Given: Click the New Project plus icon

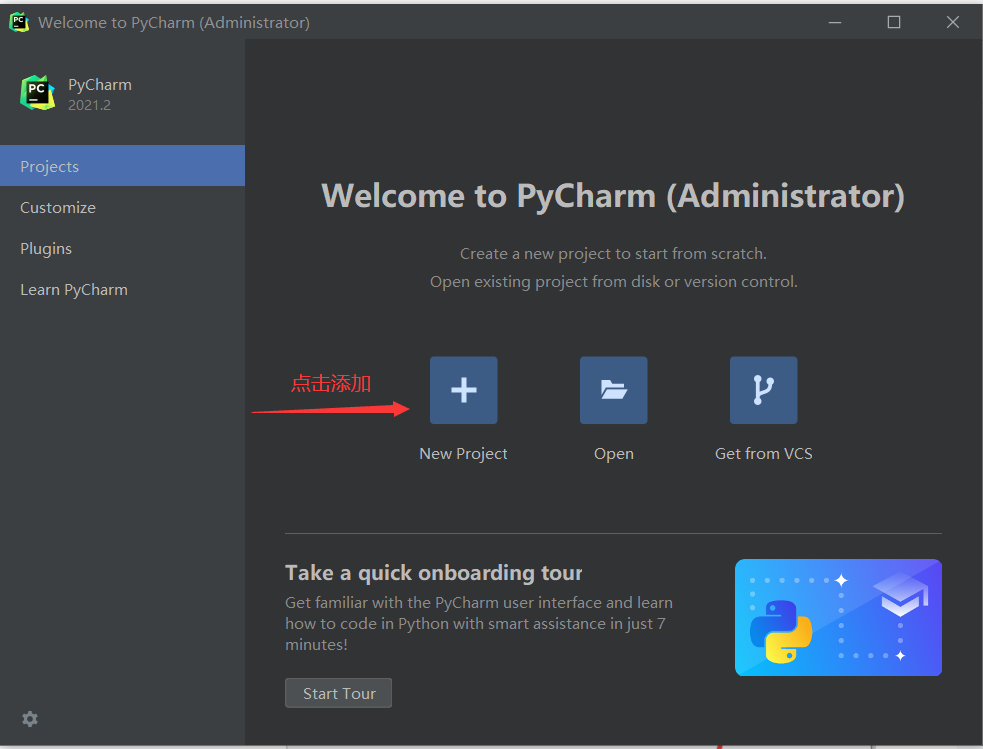Looking at the screenshot, I should pyautogui.click(x=463, y=390).
